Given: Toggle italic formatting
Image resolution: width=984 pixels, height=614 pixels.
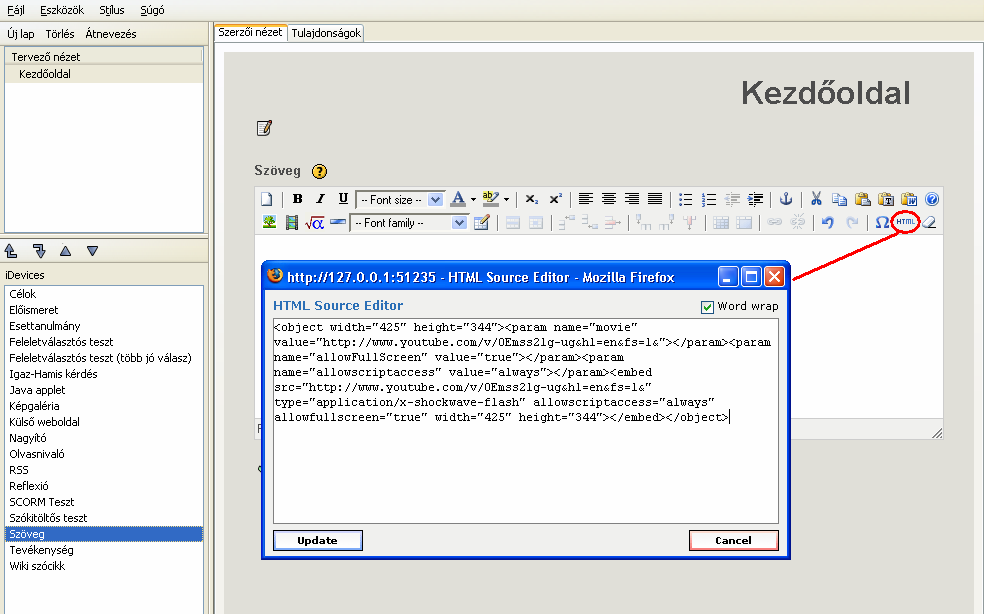Looking at the screenshot, I should pyautogui.click(x=320, y=199).
